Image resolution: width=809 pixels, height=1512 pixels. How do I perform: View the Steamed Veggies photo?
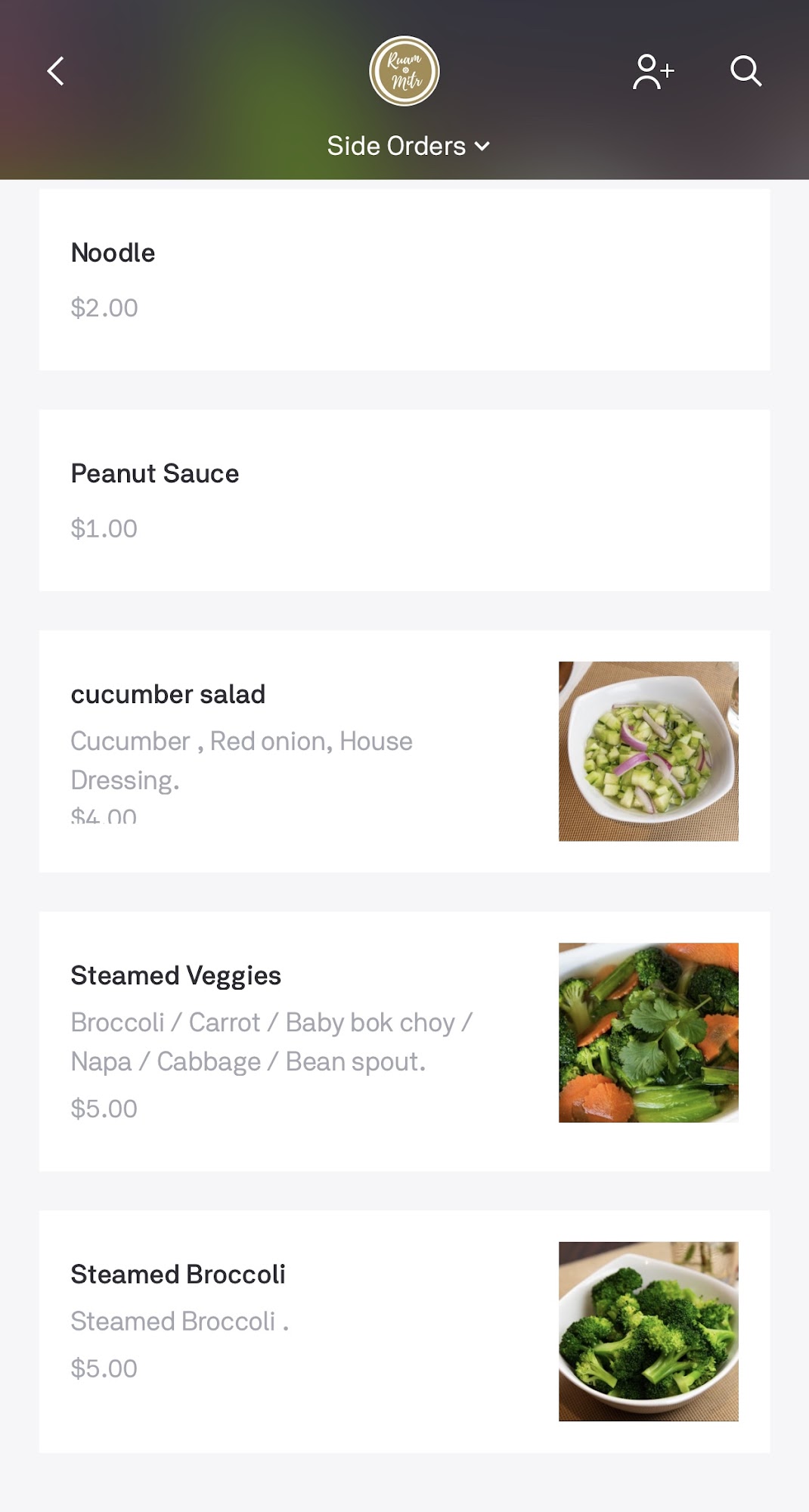[648, 1032]
